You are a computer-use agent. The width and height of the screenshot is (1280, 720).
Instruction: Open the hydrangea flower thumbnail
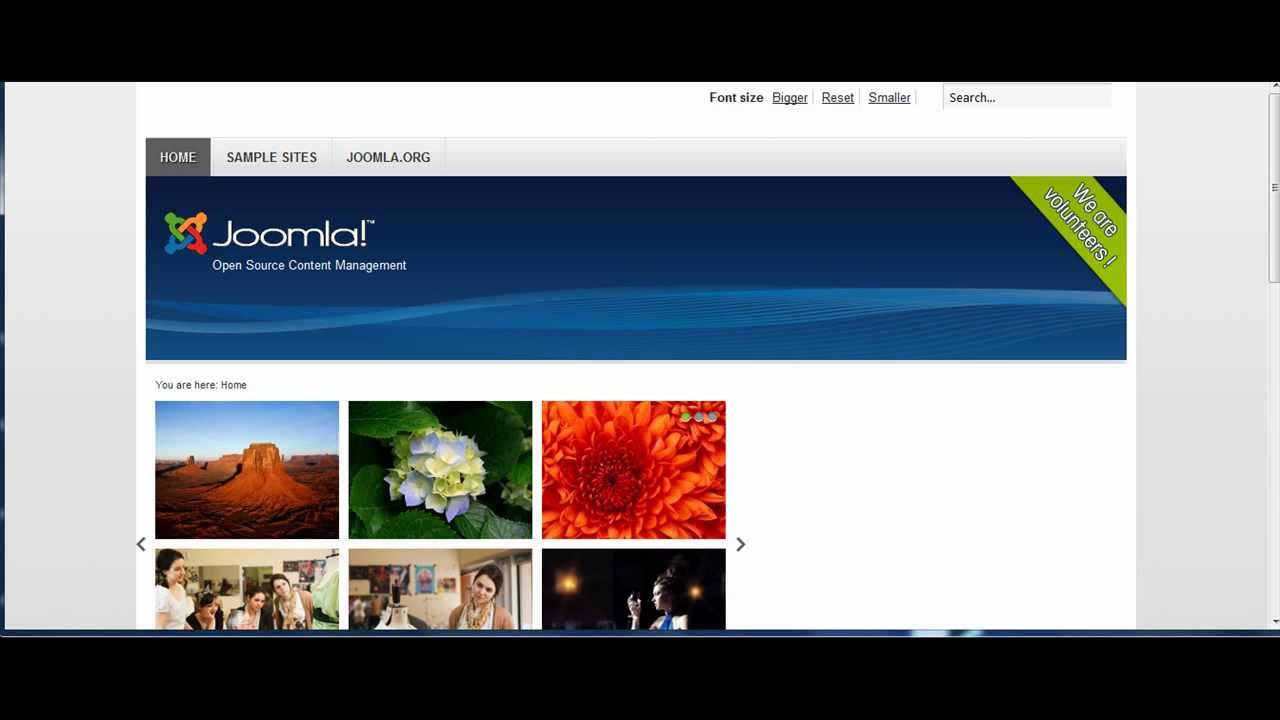(440, 470)
